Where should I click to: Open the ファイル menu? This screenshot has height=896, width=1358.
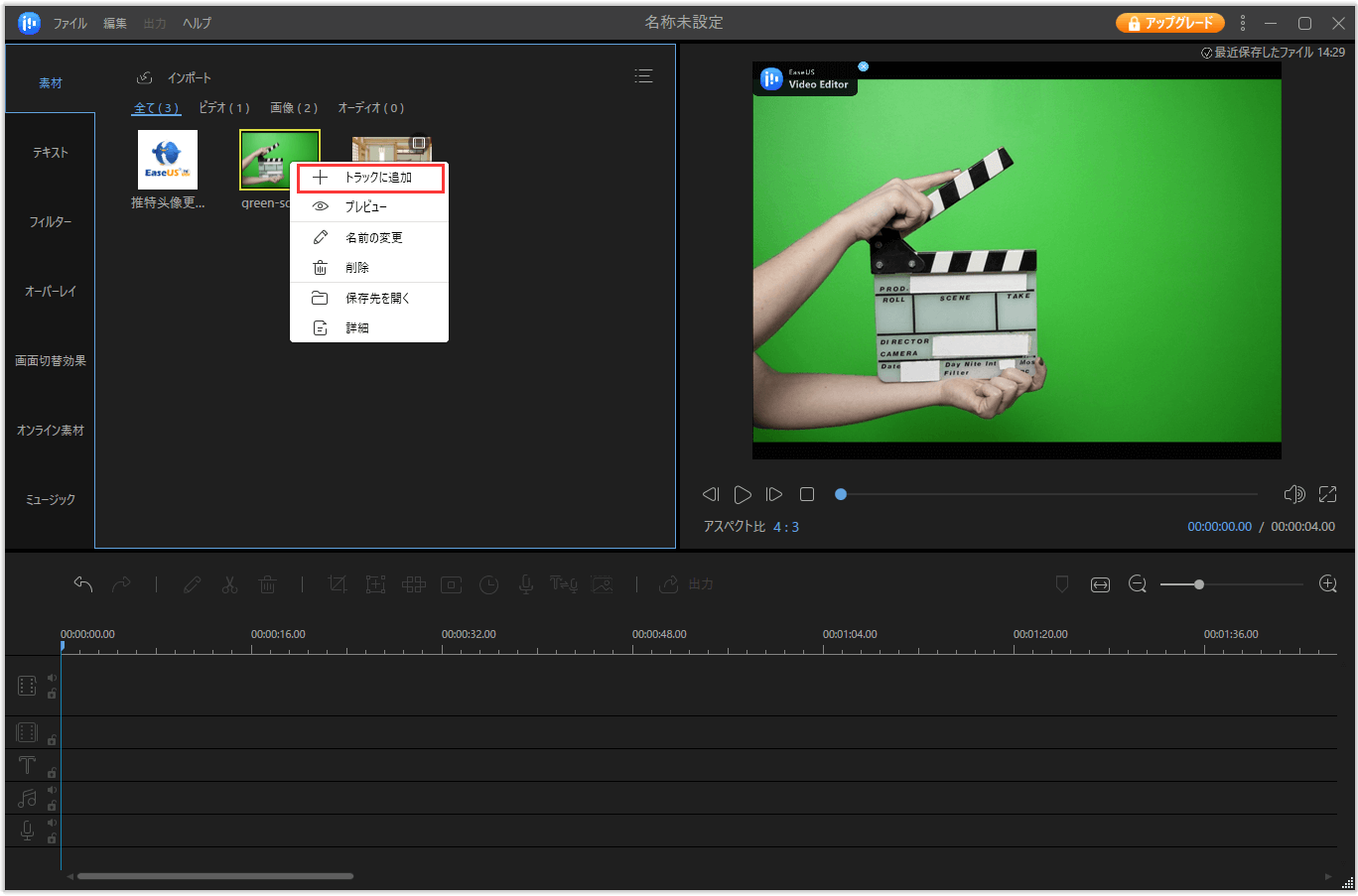(69, 23)
